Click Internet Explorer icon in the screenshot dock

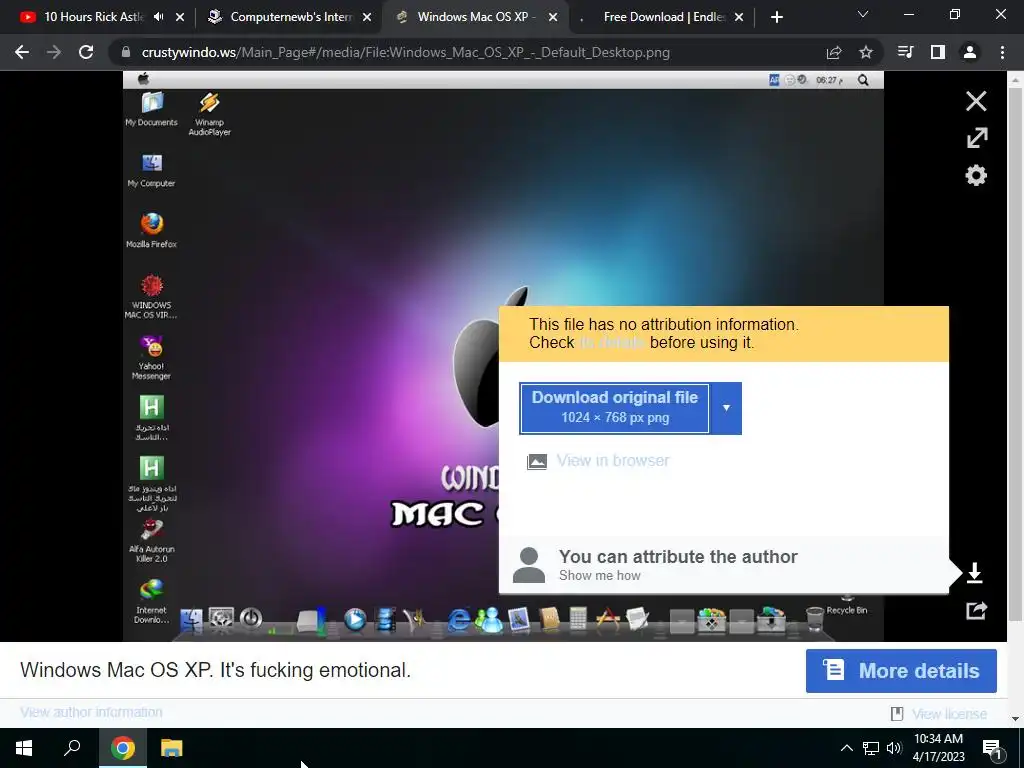458,619
